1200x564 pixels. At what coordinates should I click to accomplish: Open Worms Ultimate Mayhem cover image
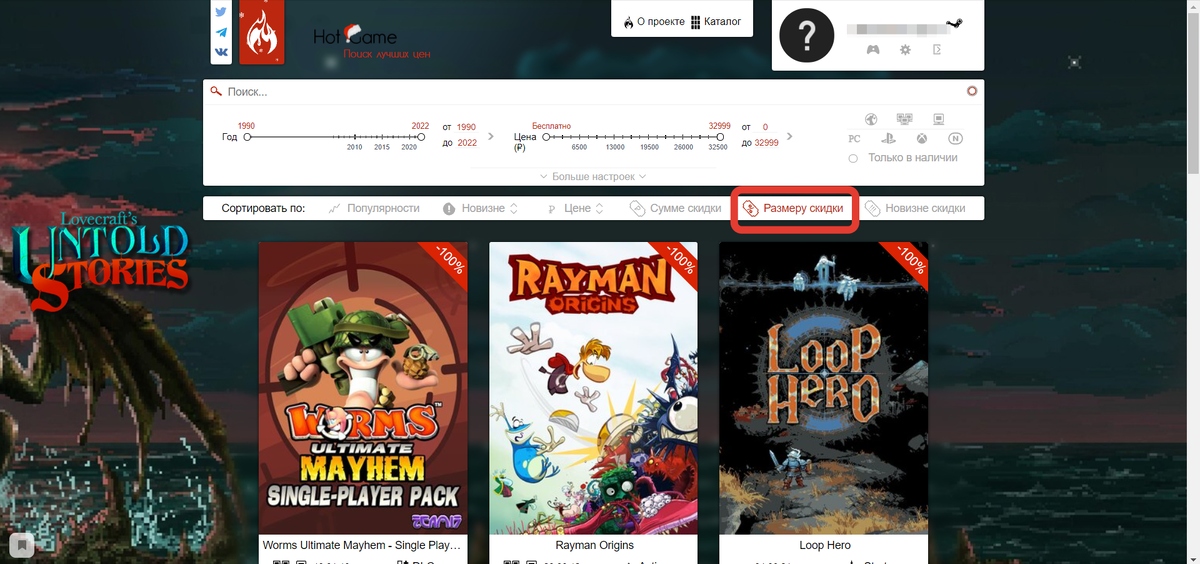click(363, 388)
